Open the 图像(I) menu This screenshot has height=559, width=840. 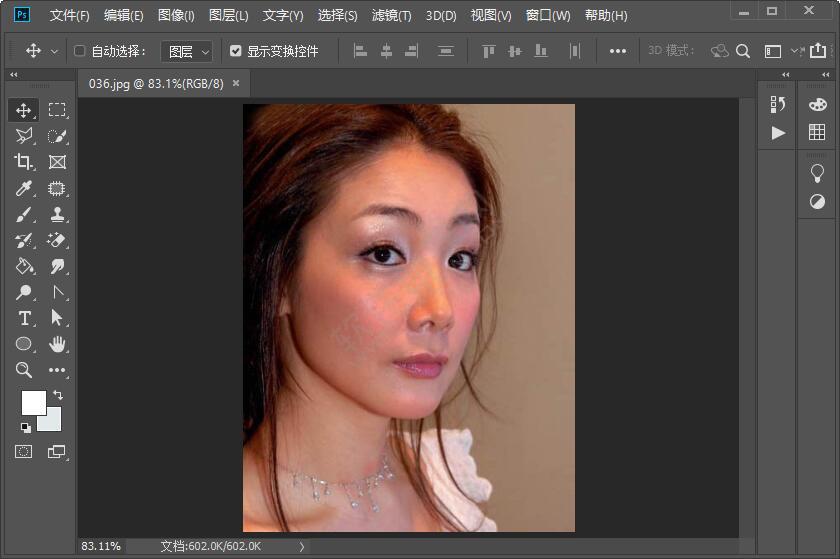tap(176, 15)
